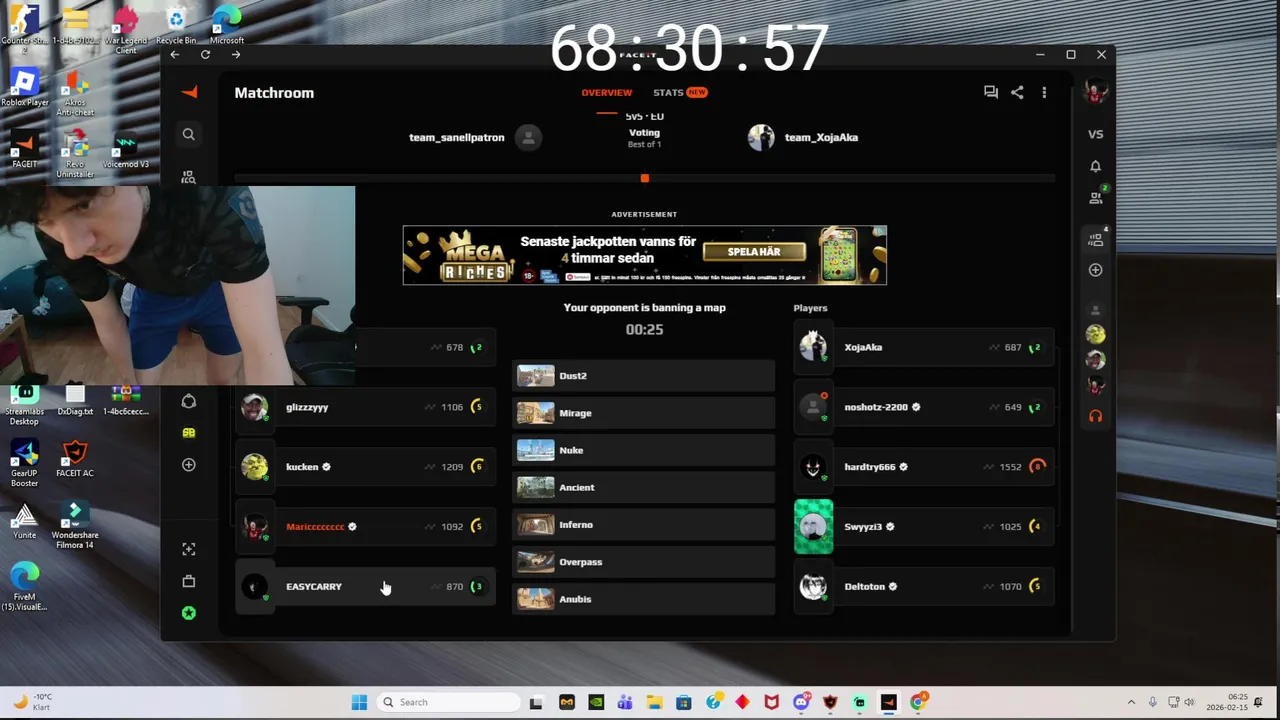Go back with the FACEIT back arrow
Viewport: 1280px width, 720px height.
click(174, 55)
